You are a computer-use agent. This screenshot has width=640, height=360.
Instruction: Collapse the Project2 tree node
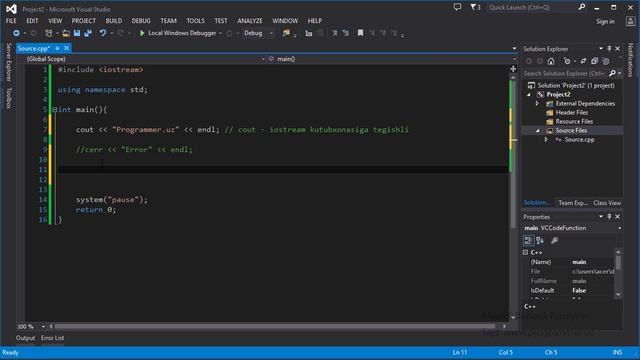pos(529,95)
